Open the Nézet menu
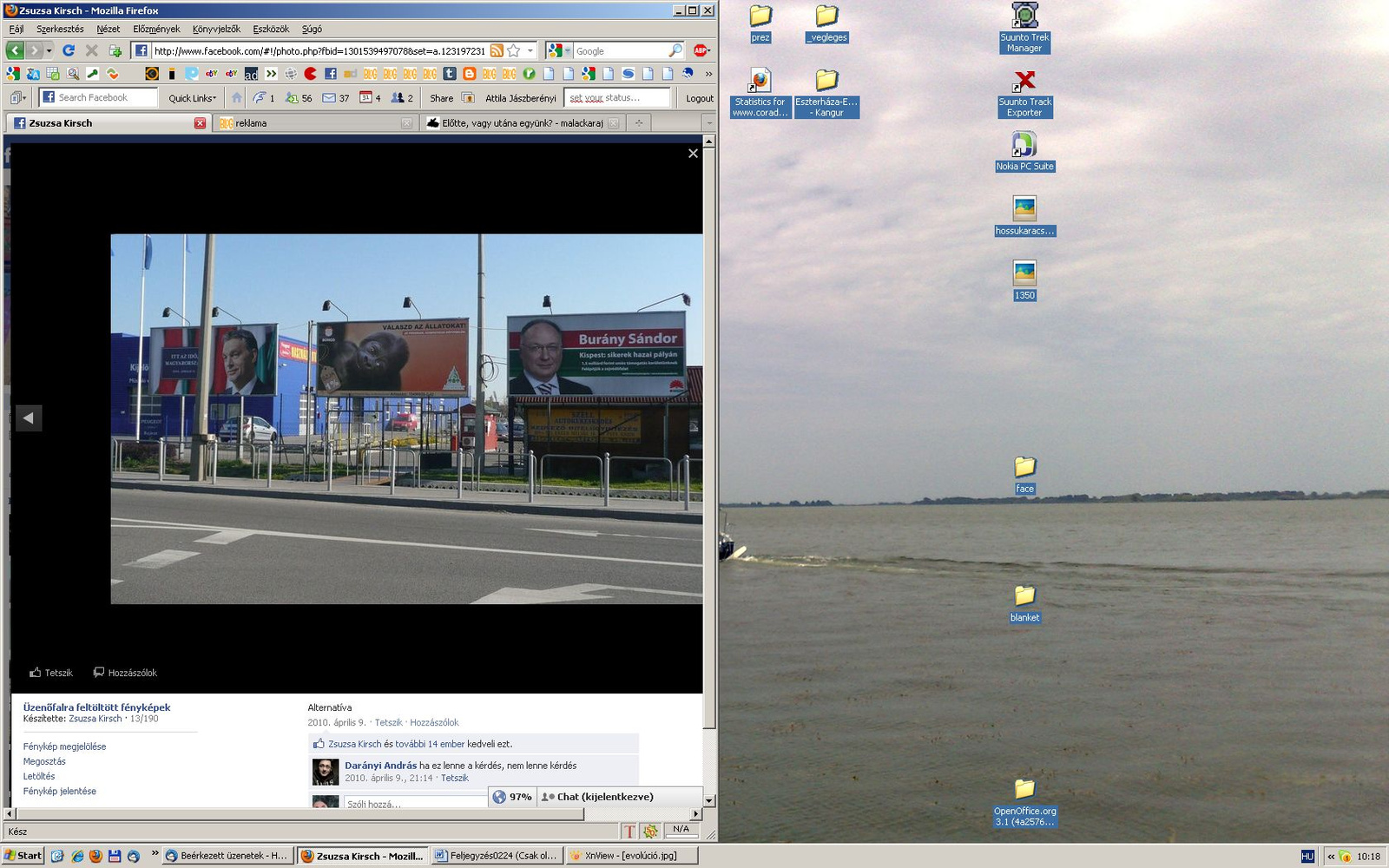The width and height of the screenshot is (1389, 868). click(x=109, y=29)
